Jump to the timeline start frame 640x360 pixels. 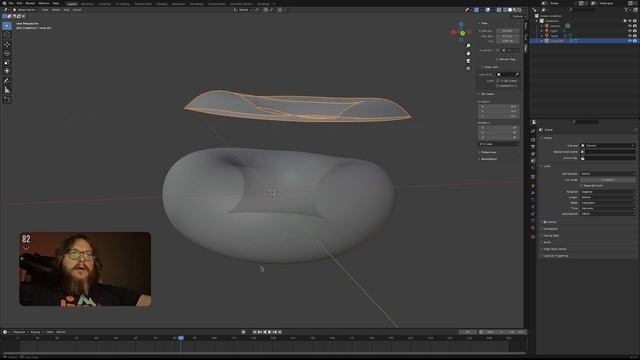(x=255, y=332)
